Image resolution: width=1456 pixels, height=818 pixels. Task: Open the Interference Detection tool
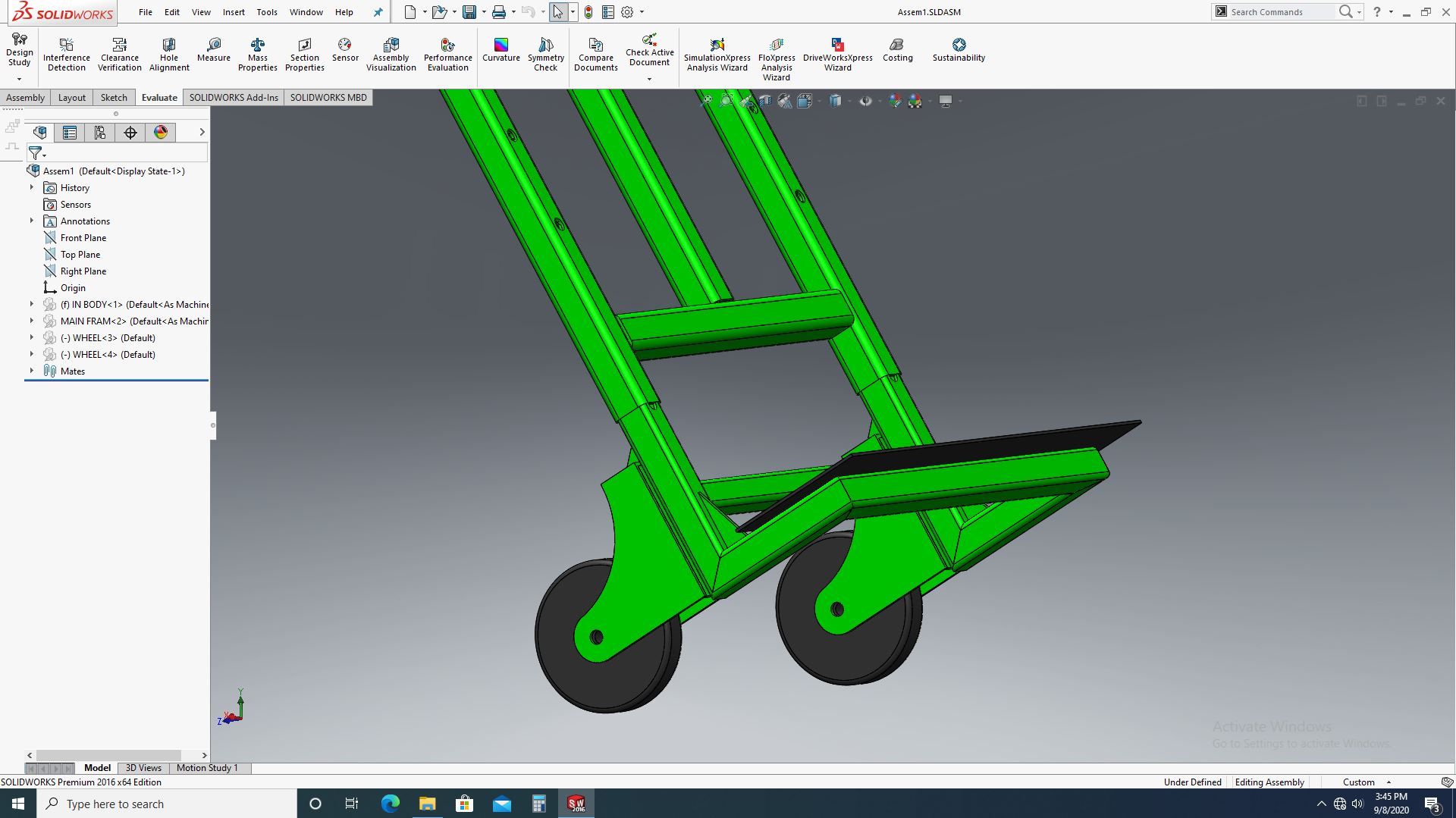point(67,55)
